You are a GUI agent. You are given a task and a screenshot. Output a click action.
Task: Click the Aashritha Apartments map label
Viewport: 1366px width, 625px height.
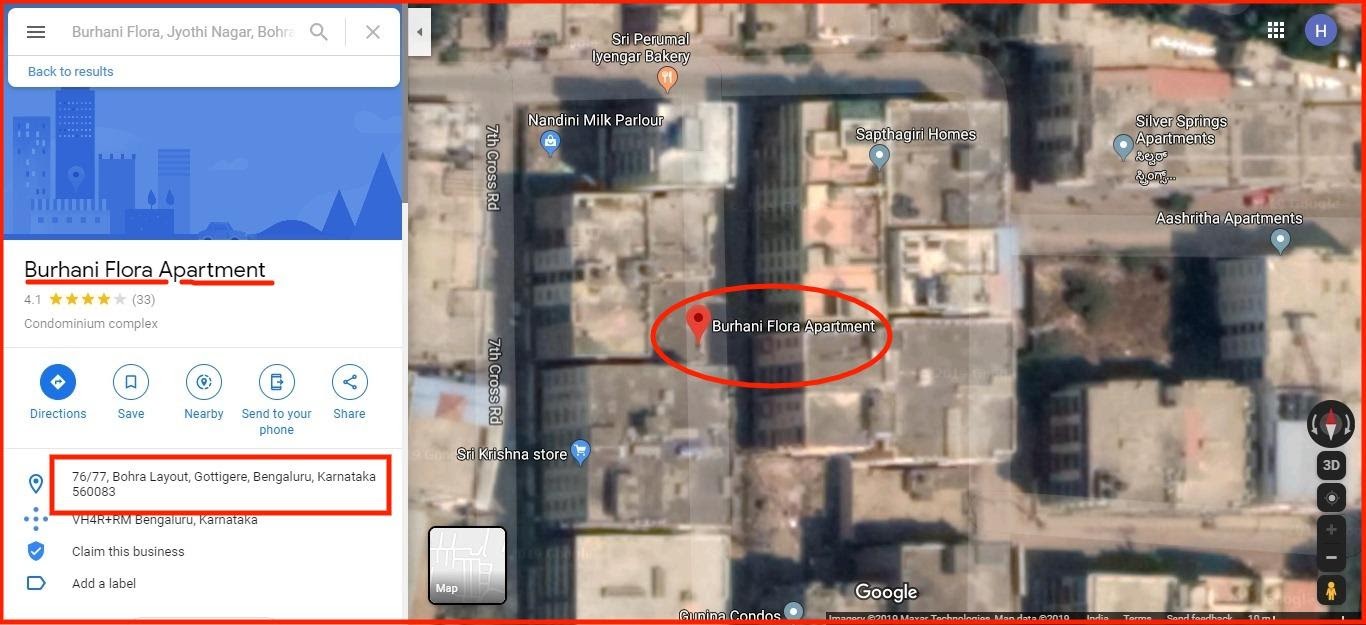click(1229, 218)
